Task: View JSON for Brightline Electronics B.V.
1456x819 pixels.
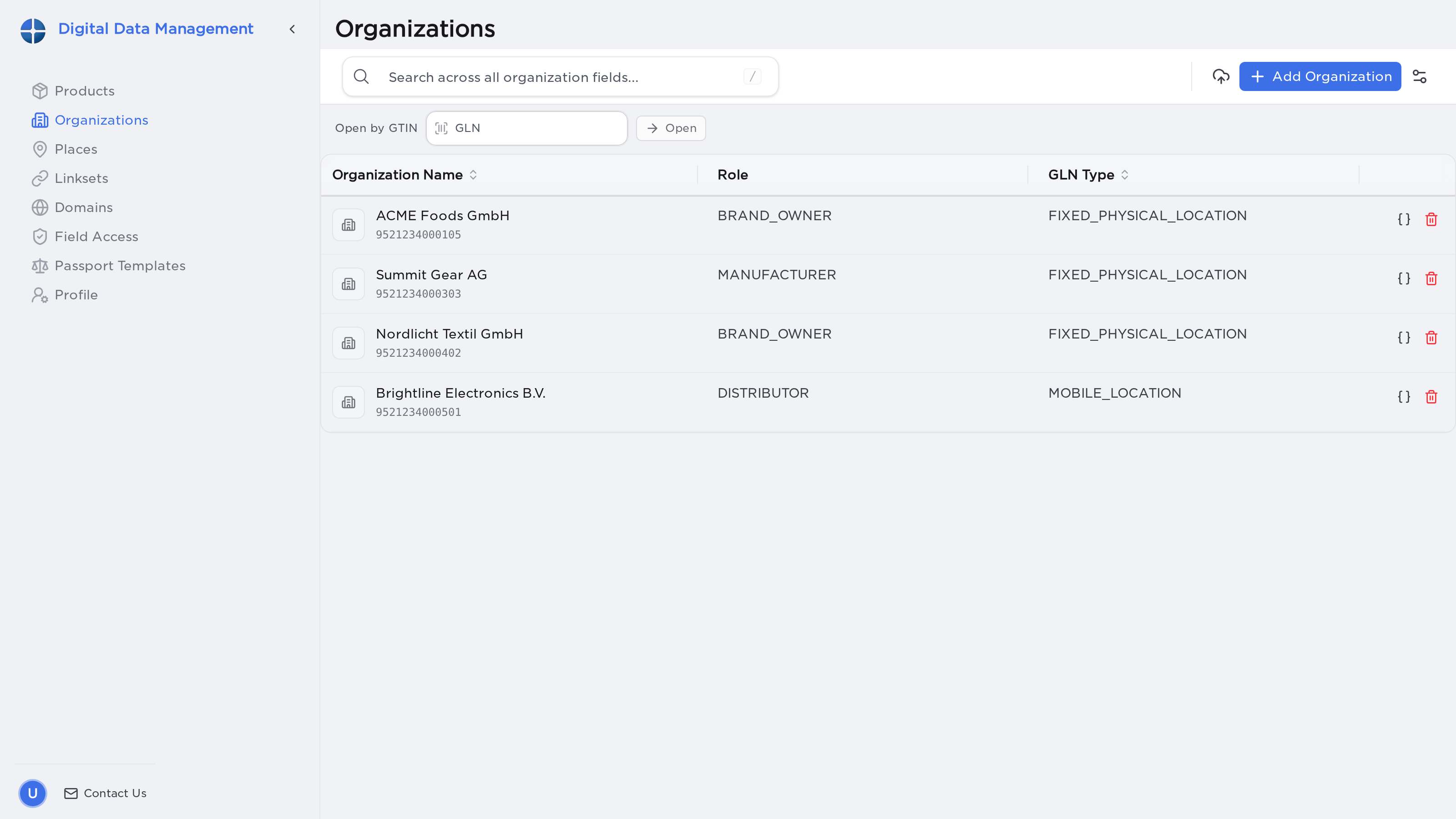Action: coord(1404,397)
